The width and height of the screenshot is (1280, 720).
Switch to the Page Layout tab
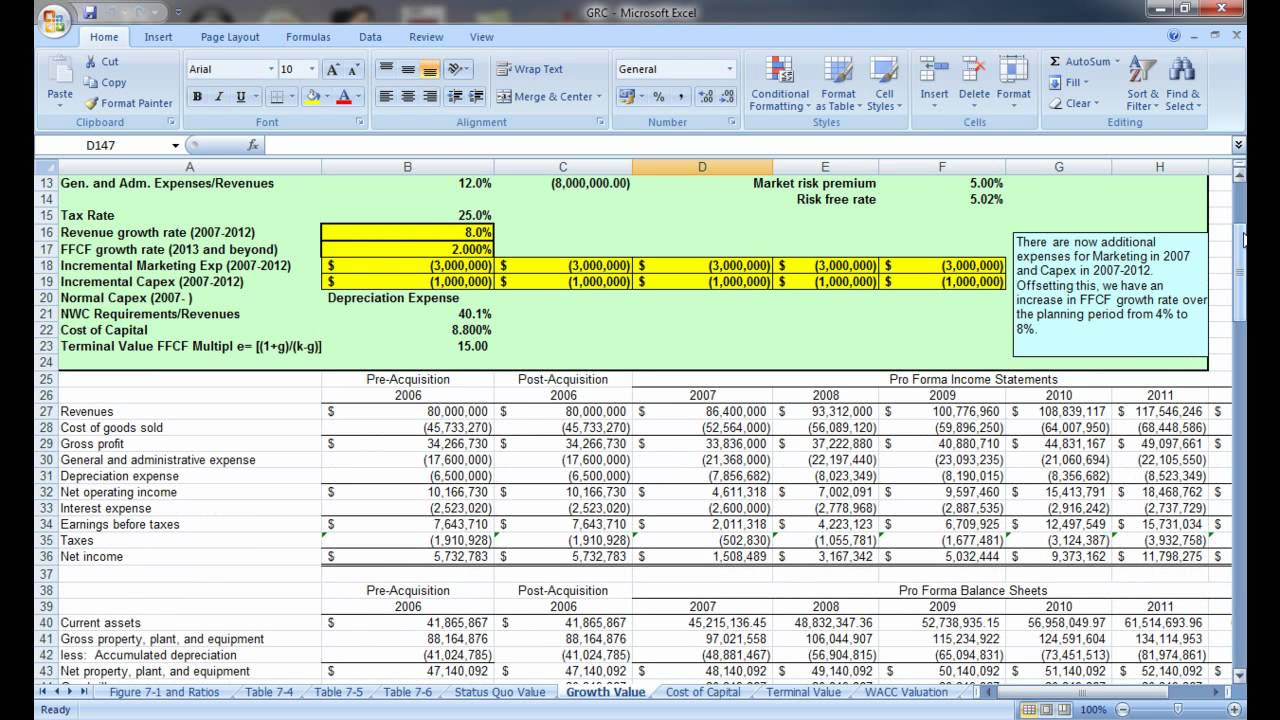[230, 37]
